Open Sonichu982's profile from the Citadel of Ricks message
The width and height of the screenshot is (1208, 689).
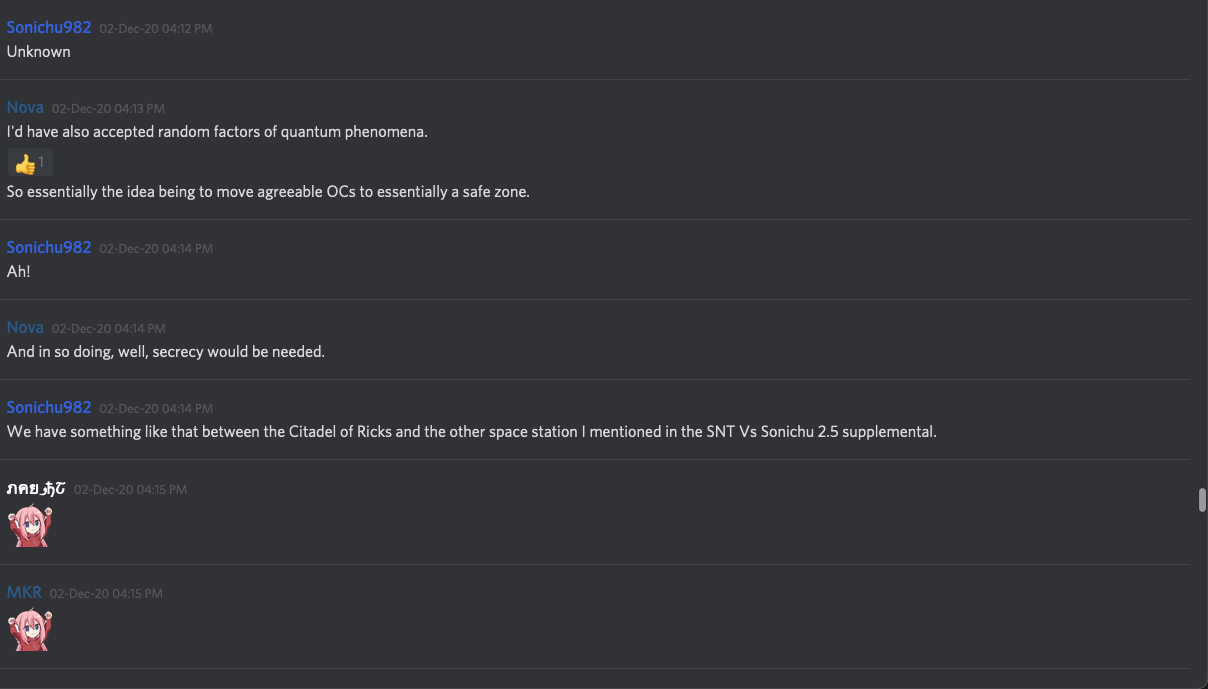click(49, 408)
